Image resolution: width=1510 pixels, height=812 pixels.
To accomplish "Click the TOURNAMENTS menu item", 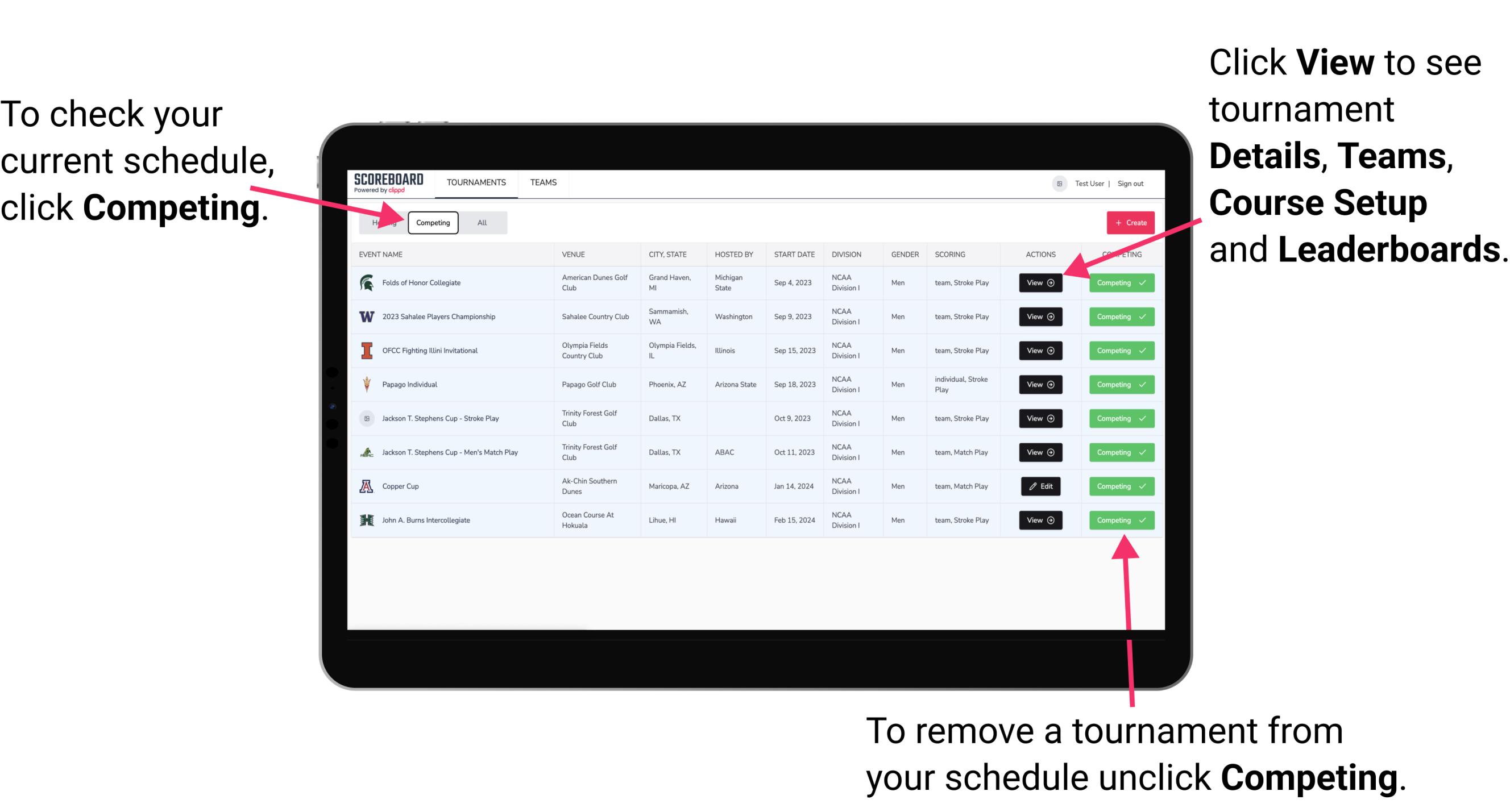I will click(x=477, y=183).
